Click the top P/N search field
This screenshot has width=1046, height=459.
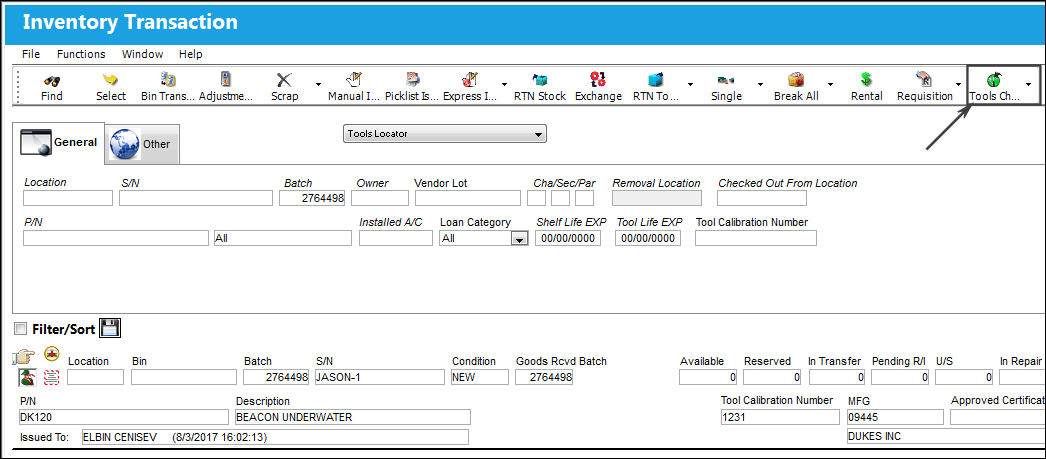tap(116, 238)
